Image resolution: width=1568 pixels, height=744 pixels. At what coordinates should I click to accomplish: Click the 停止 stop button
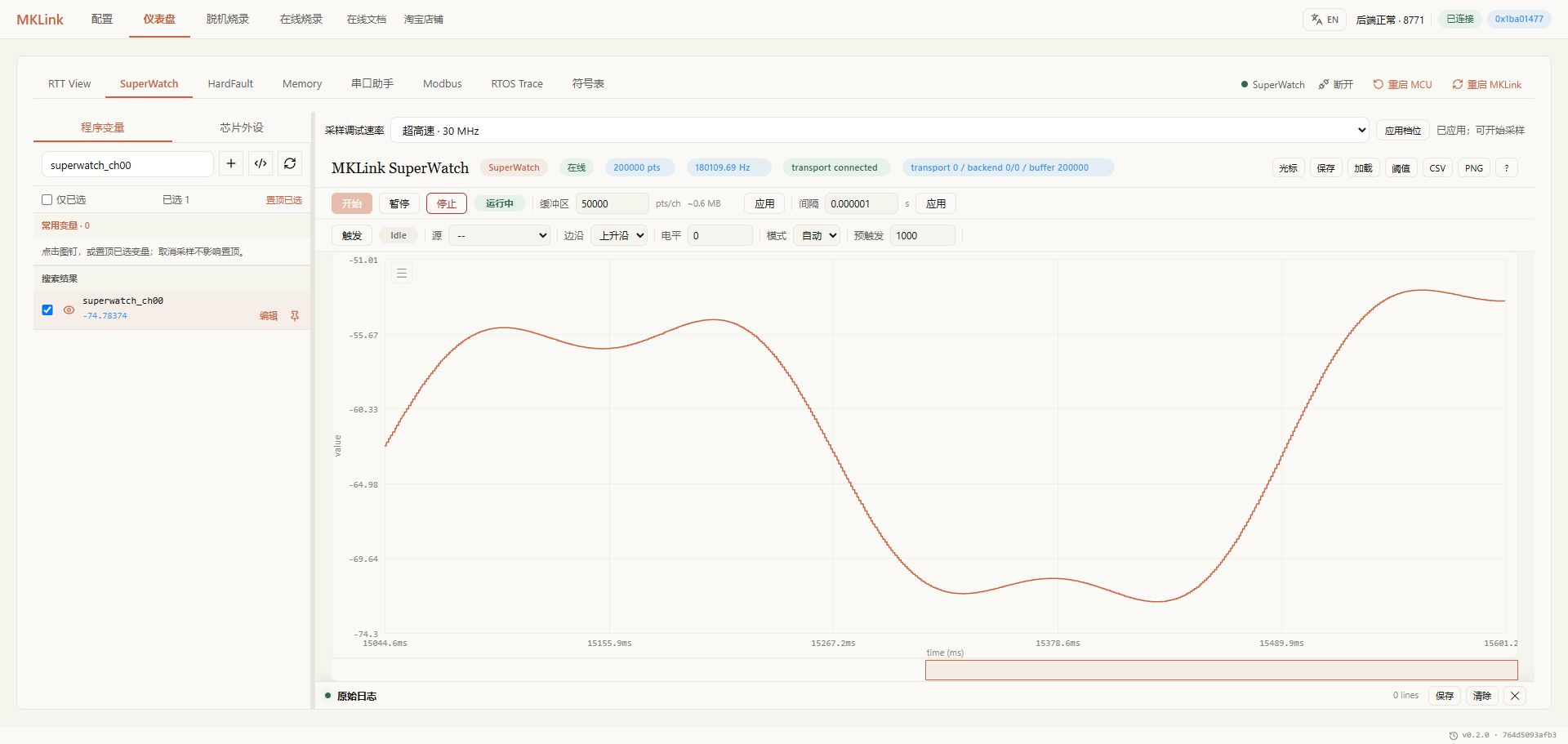(447, 203)
